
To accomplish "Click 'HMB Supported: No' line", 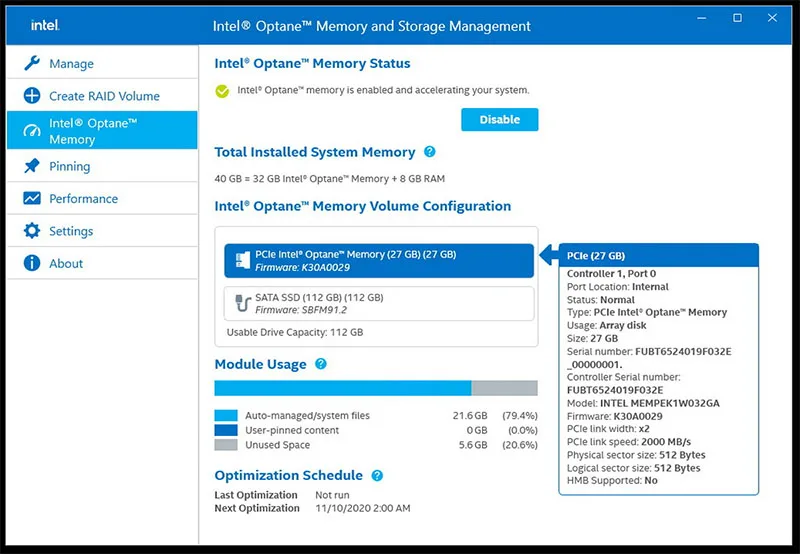I will (612, 481).
